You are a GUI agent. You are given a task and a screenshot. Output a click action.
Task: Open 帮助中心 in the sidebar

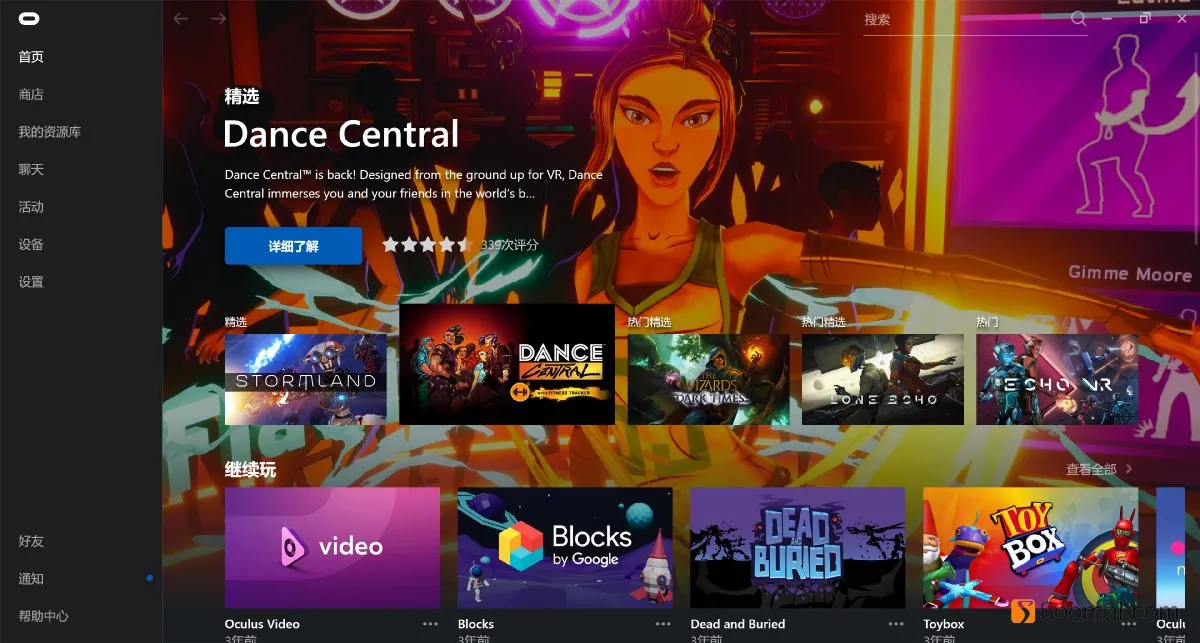pyautogui.click(x=43, y=616)
